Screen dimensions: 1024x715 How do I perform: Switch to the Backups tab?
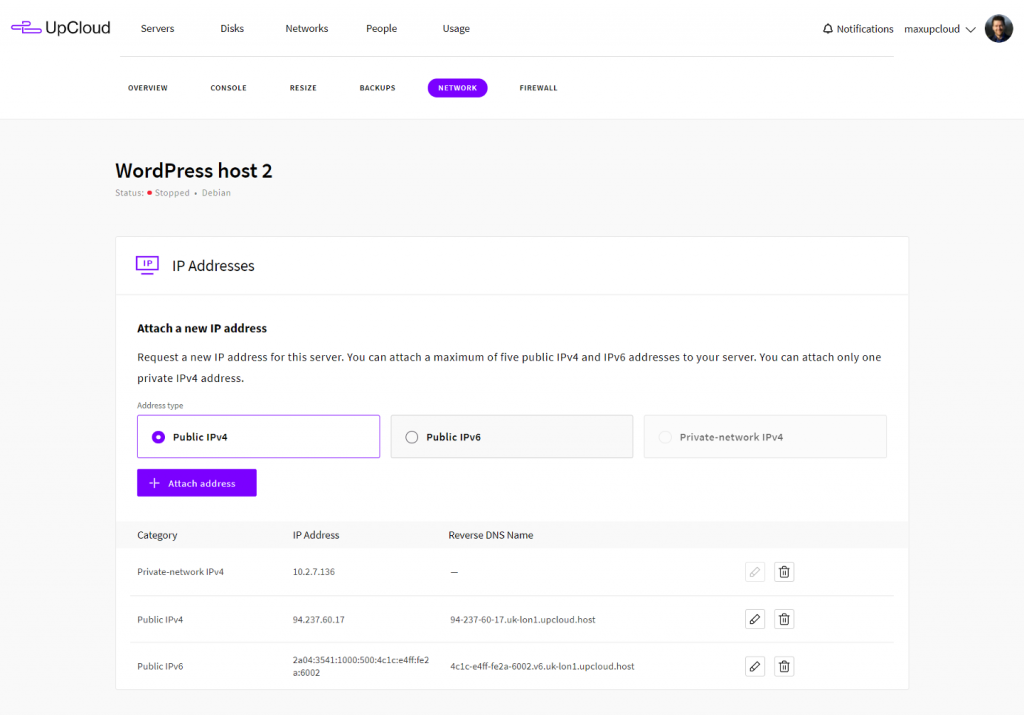377,88
